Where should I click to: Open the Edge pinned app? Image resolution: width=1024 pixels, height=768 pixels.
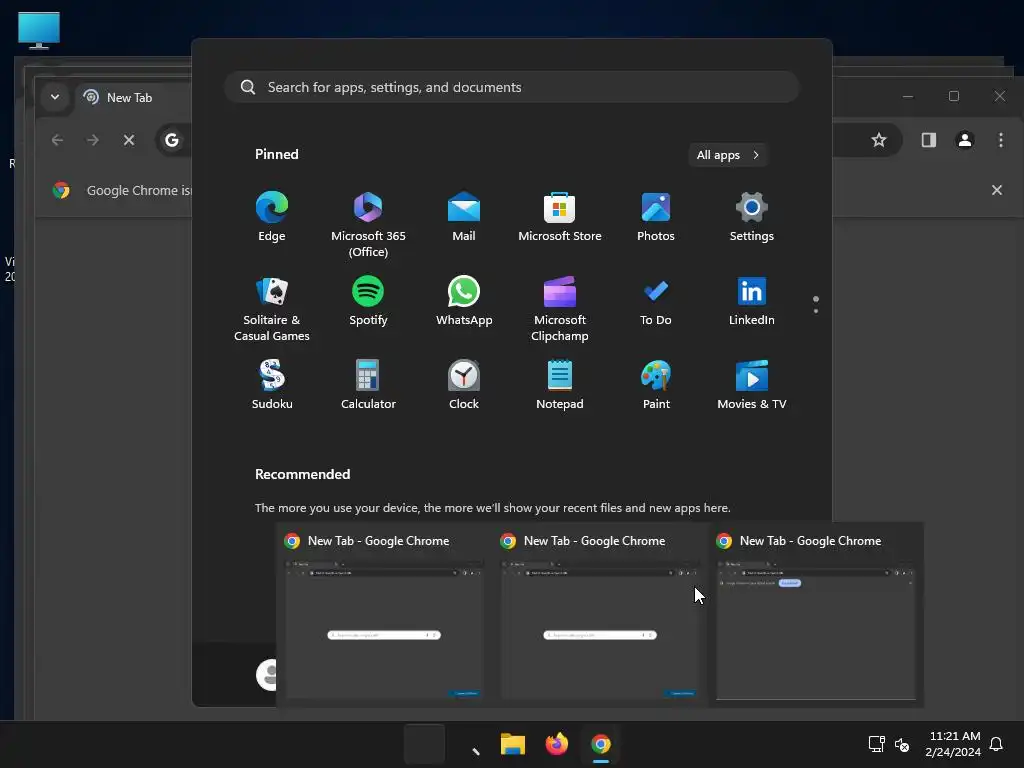[x=272, y=217]
